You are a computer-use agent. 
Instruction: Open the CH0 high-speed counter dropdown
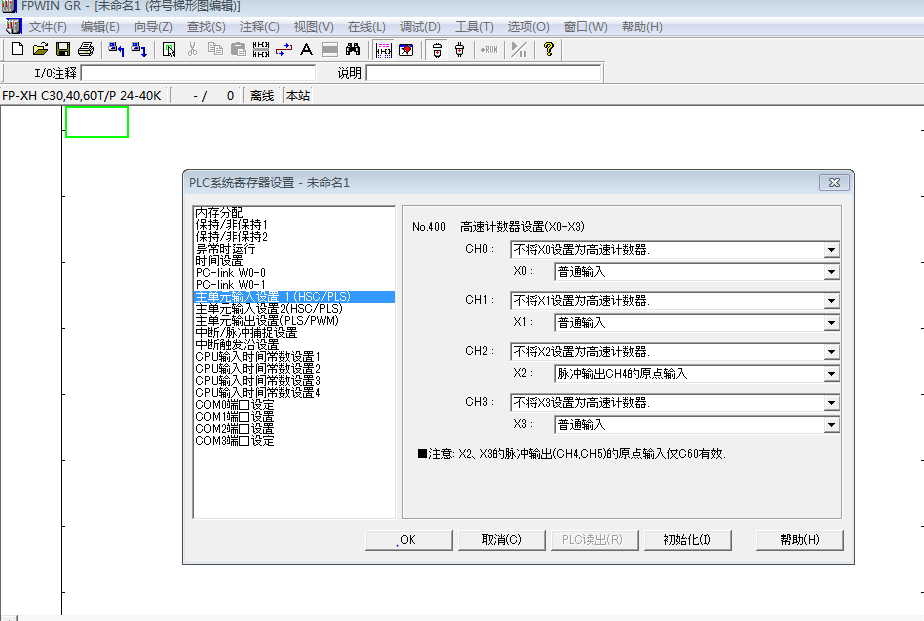831,250
